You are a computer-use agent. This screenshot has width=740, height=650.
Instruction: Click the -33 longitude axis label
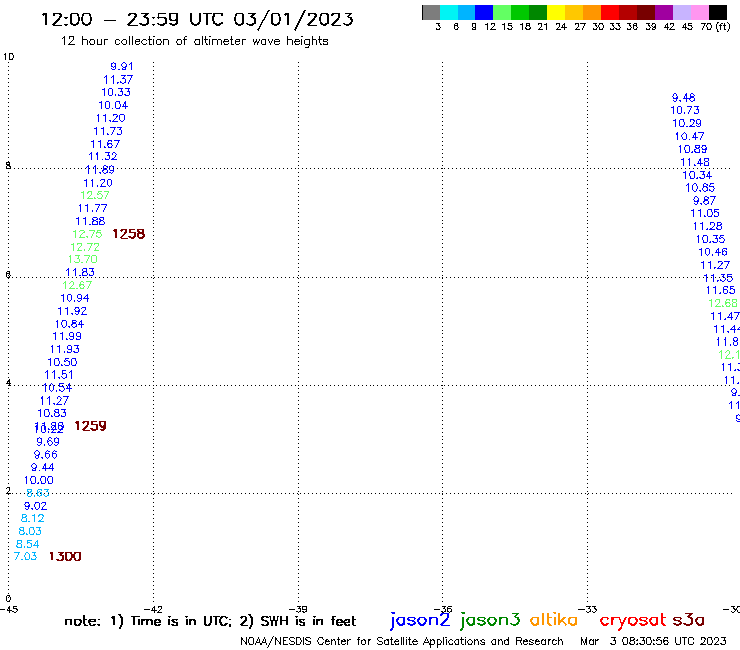pyautogui.click(x=588, y=609)
